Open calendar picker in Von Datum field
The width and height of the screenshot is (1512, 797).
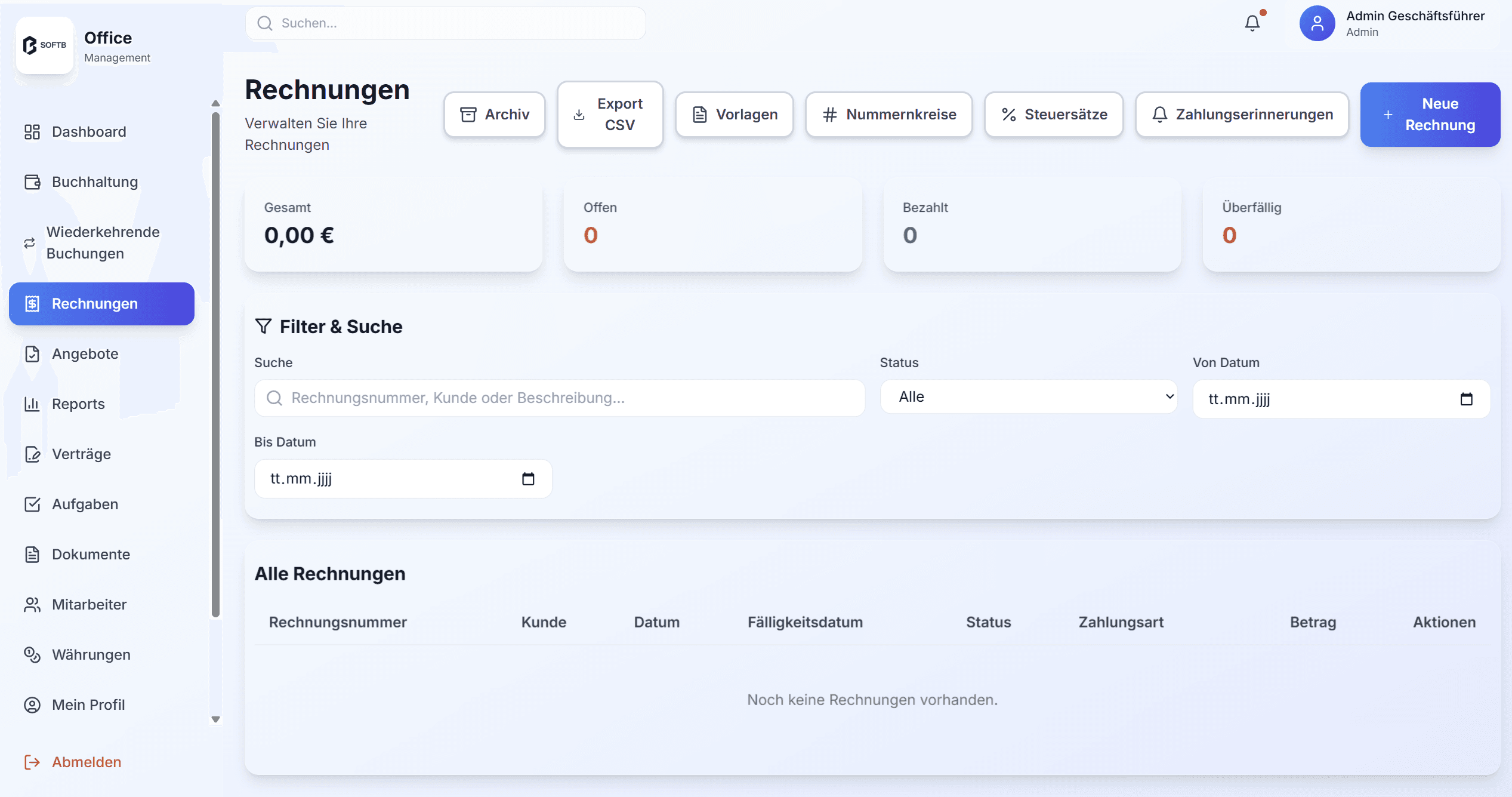1466,399
